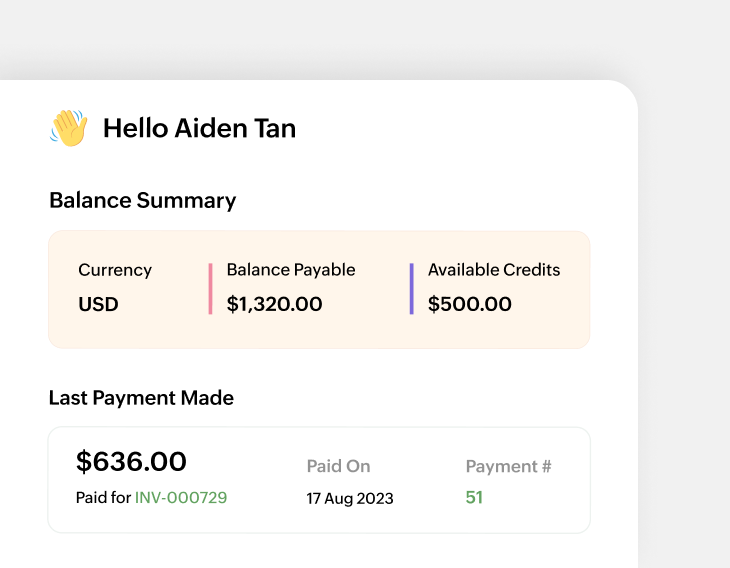
Task: Click the Payment # label
Action: 508,466
